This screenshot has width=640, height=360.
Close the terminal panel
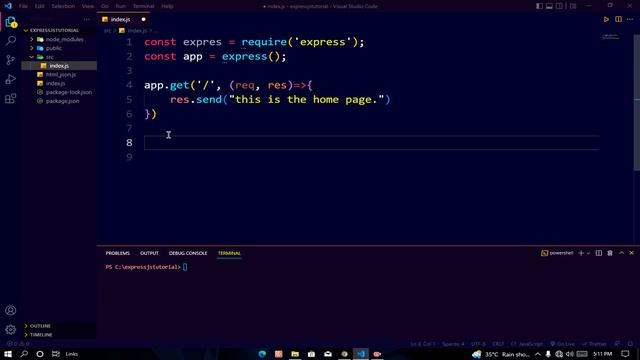[631, 253]
